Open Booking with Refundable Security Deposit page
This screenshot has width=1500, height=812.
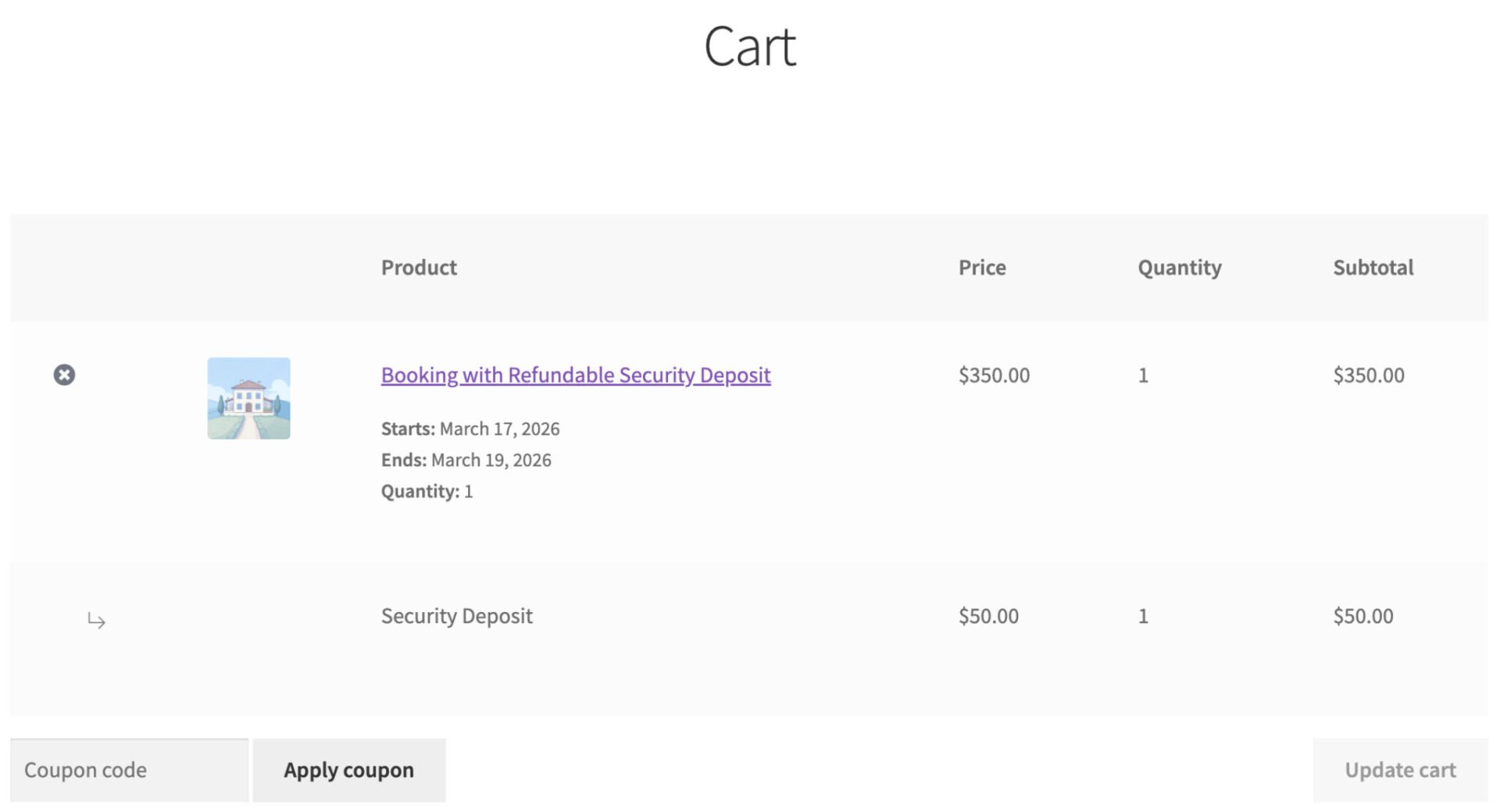(x=575, y=375)
